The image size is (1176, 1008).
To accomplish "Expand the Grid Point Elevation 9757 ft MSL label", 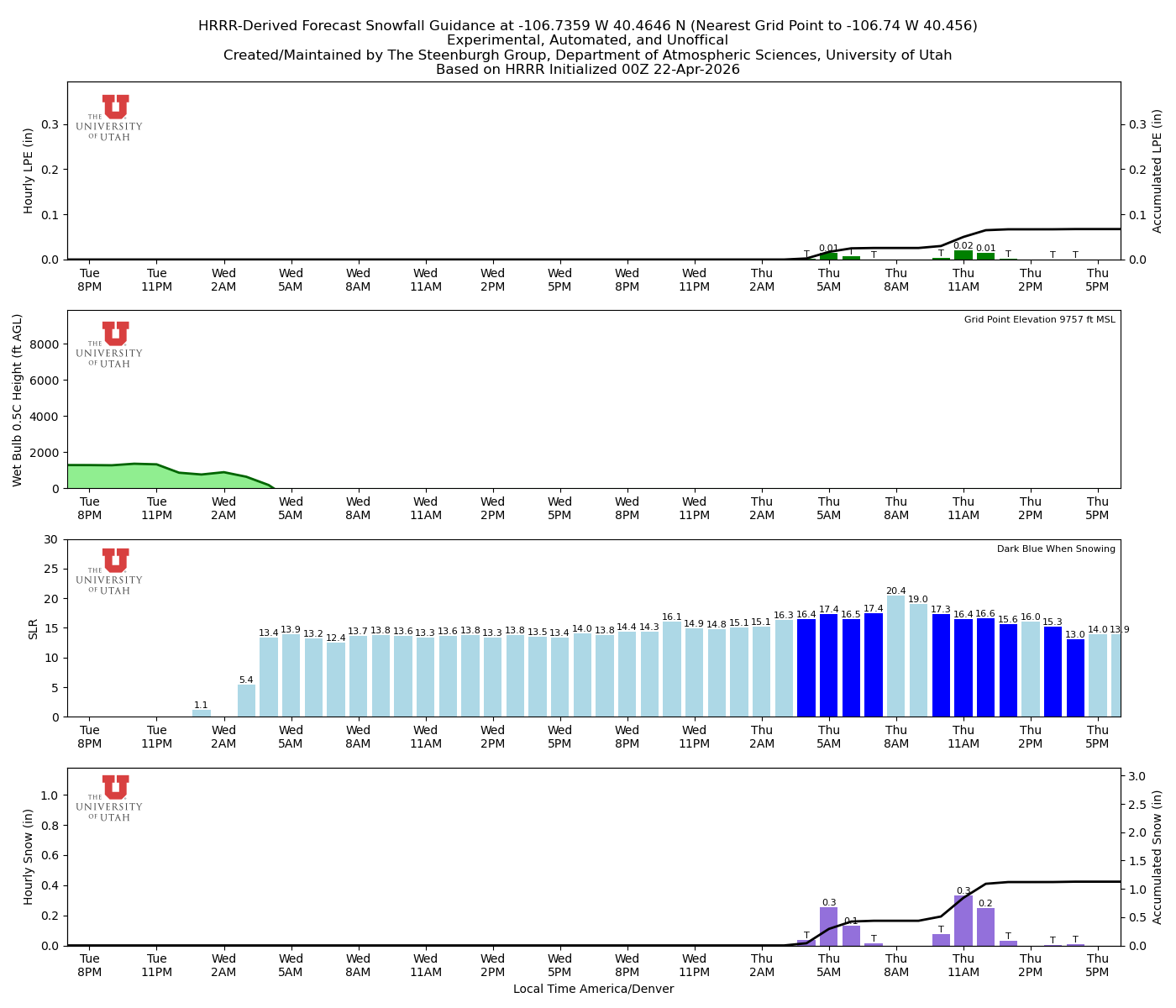I will 1042,319.
